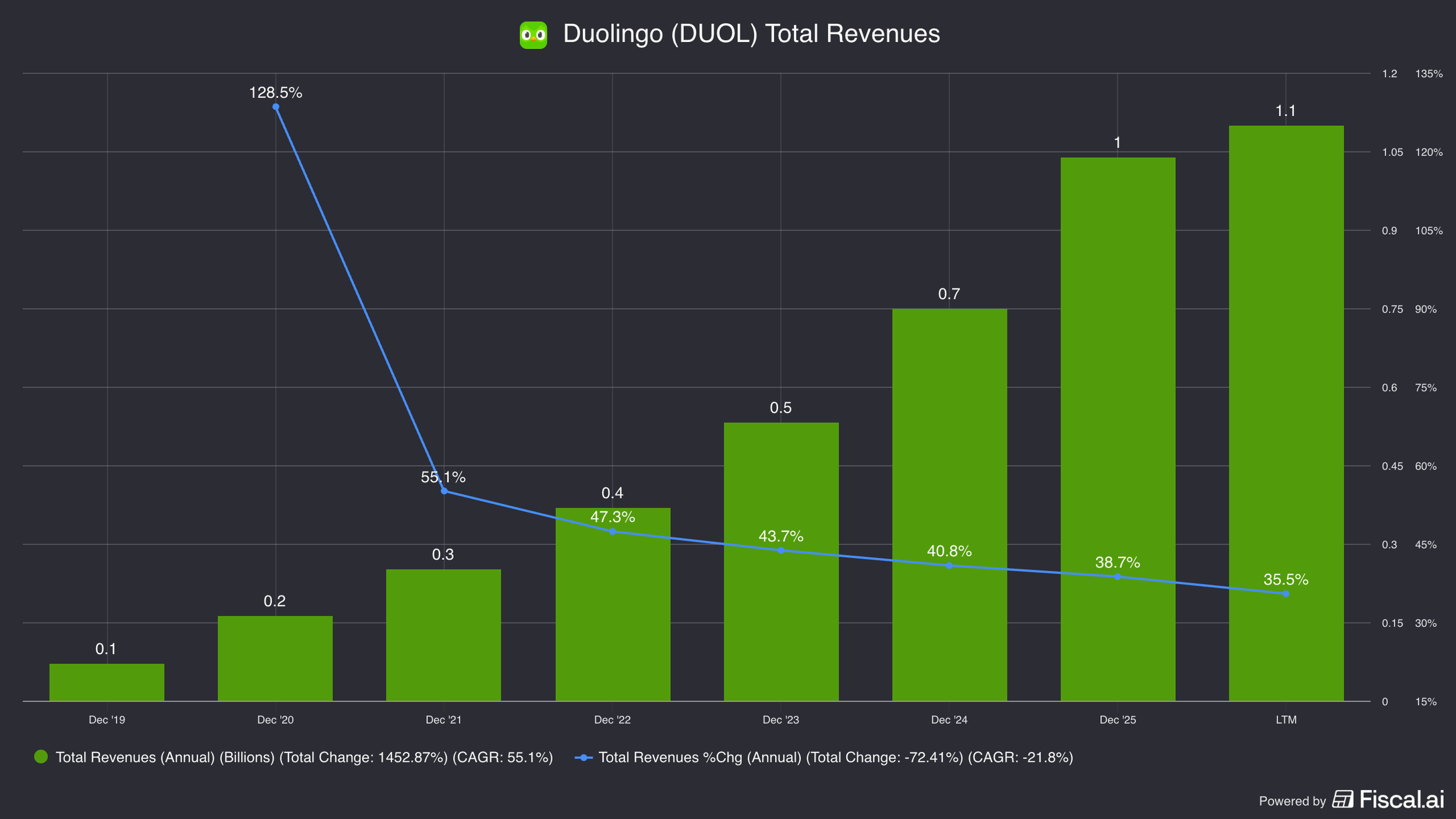The height and width of the screenshot is (819, 1456).
Task: Click the 0.1 value label above Dec '19 bar
Action: (x=106, y=649)
